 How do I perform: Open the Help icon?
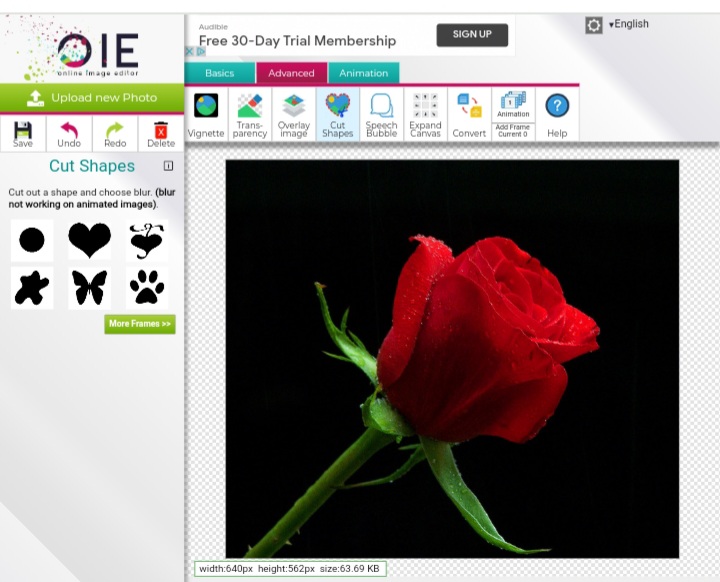click(x=557, y=115)
